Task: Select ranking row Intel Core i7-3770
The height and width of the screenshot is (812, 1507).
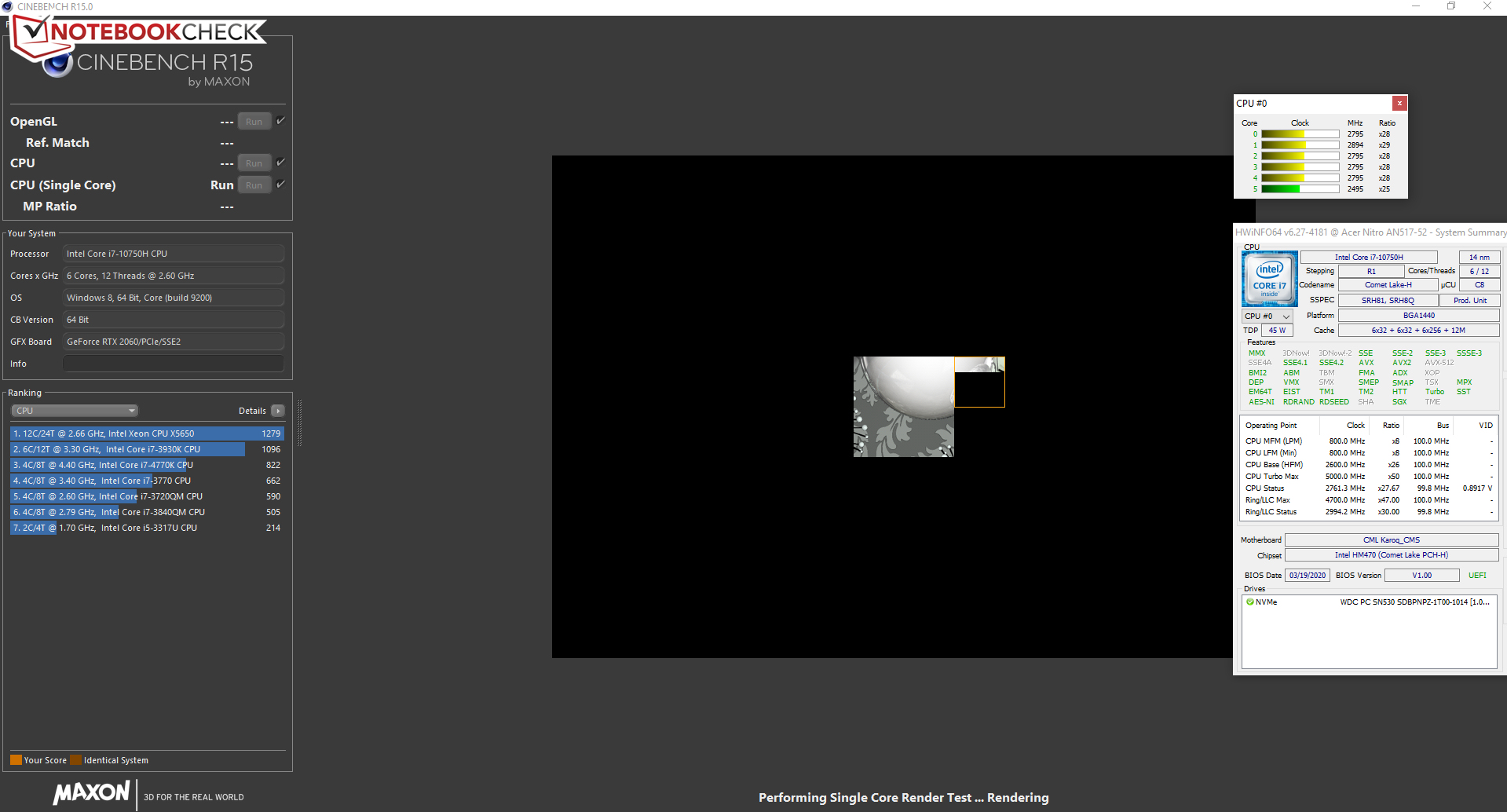Action: pyautogui.click(x=147, y=481)
